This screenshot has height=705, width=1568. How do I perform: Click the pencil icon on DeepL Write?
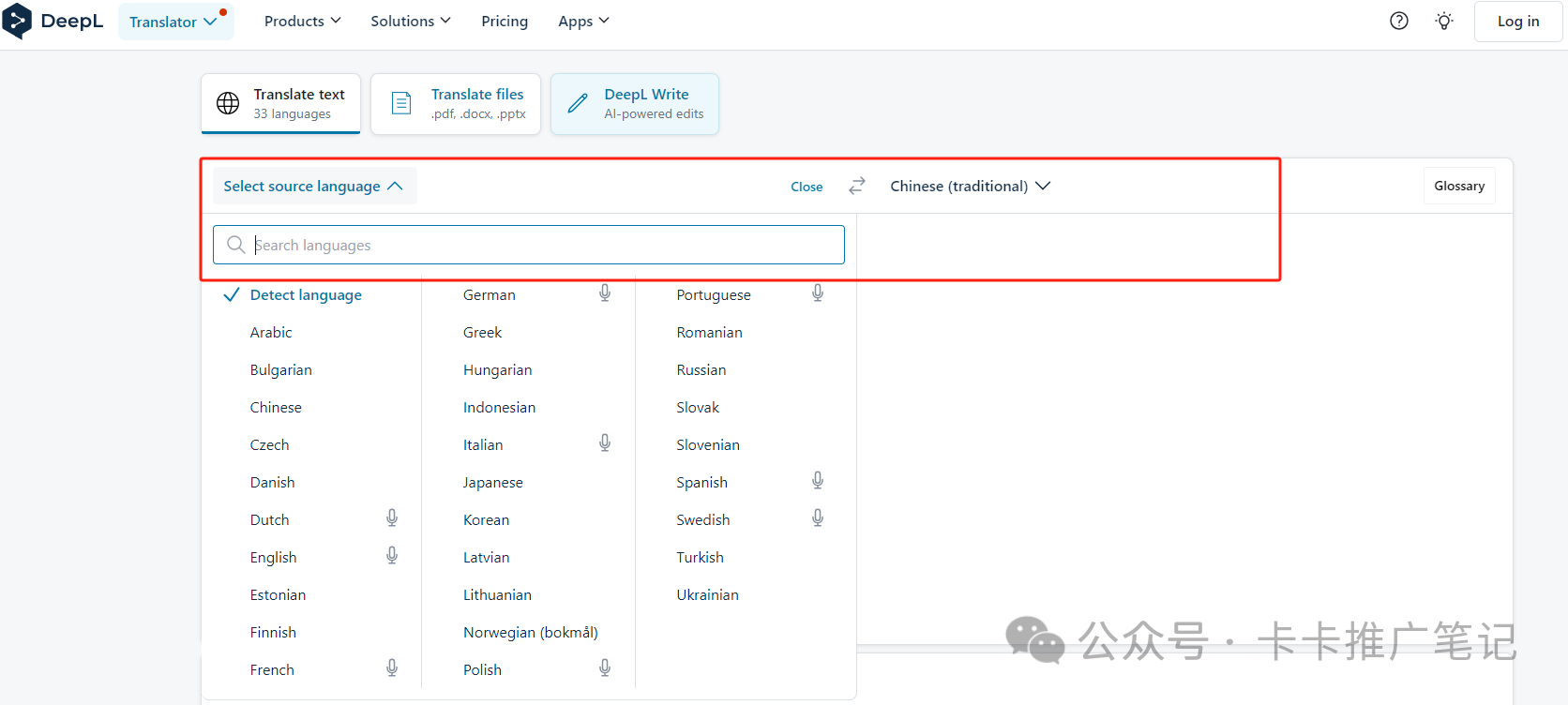tap(578, 103)
